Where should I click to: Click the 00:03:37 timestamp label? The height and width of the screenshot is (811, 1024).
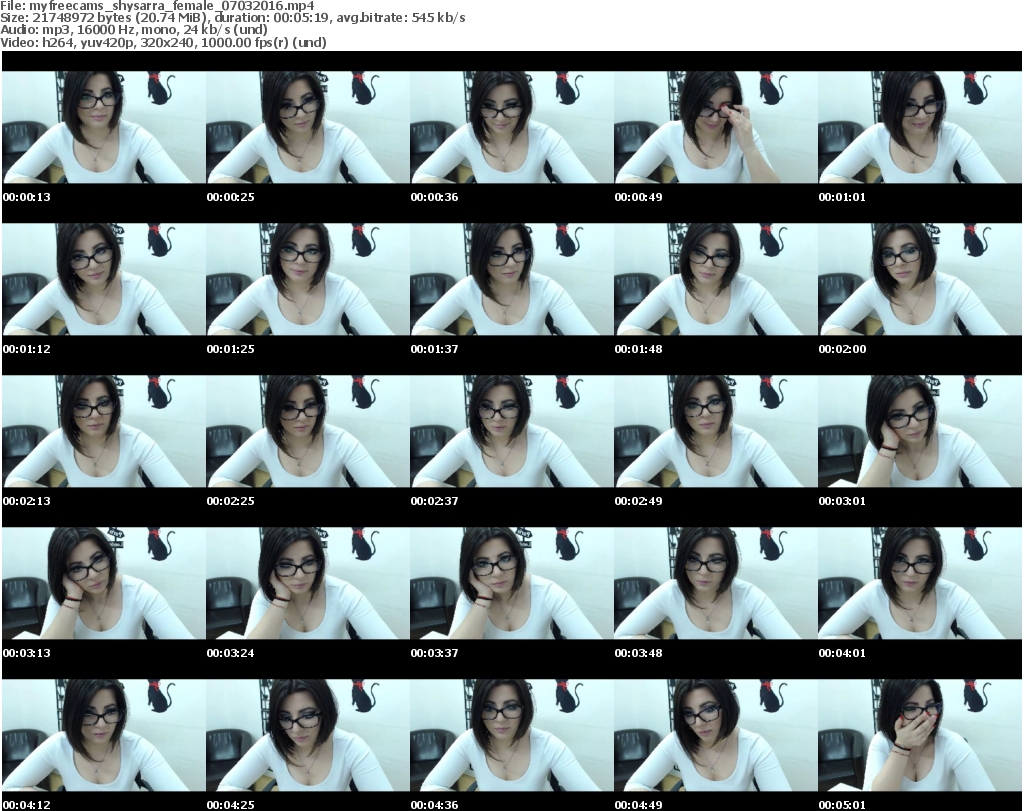(x=434, y=653)
